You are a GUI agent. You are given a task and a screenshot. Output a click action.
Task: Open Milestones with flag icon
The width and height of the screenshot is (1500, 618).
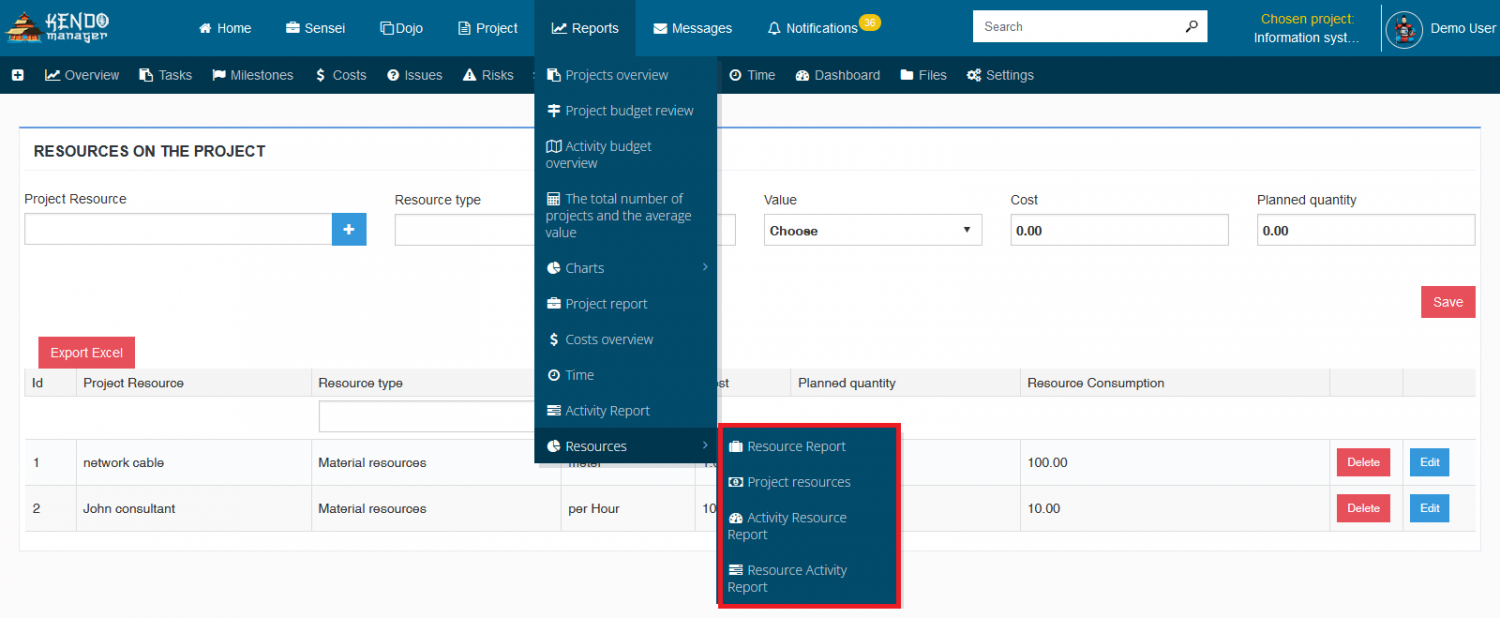253,75
